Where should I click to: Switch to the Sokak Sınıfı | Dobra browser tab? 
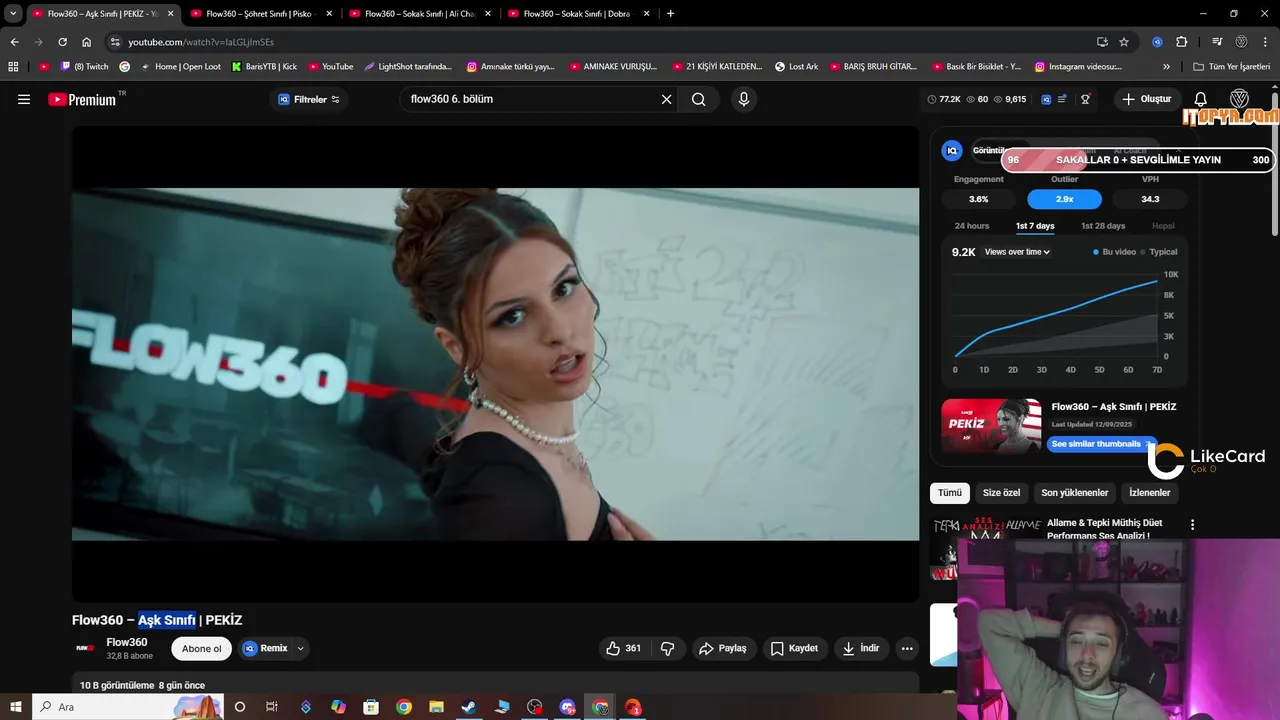click(x=577, y=14)
